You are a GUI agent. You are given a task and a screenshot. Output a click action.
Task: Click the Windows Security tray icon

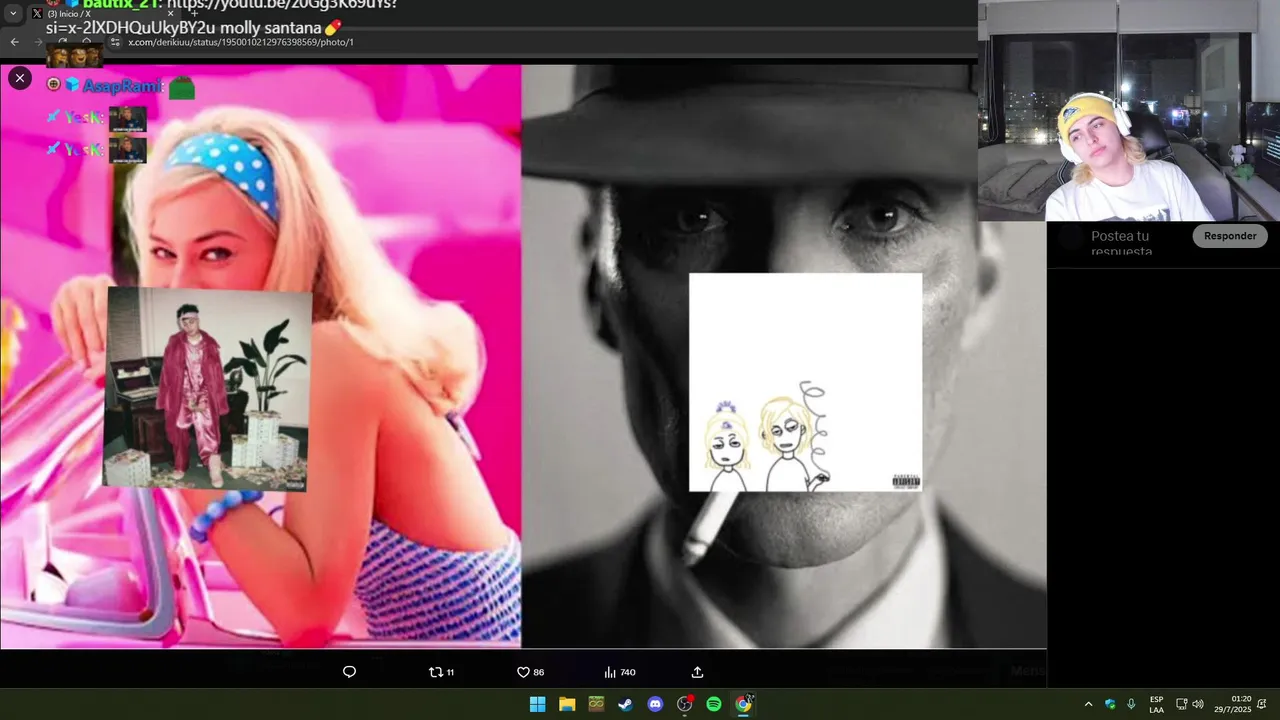click(1110, 704)
